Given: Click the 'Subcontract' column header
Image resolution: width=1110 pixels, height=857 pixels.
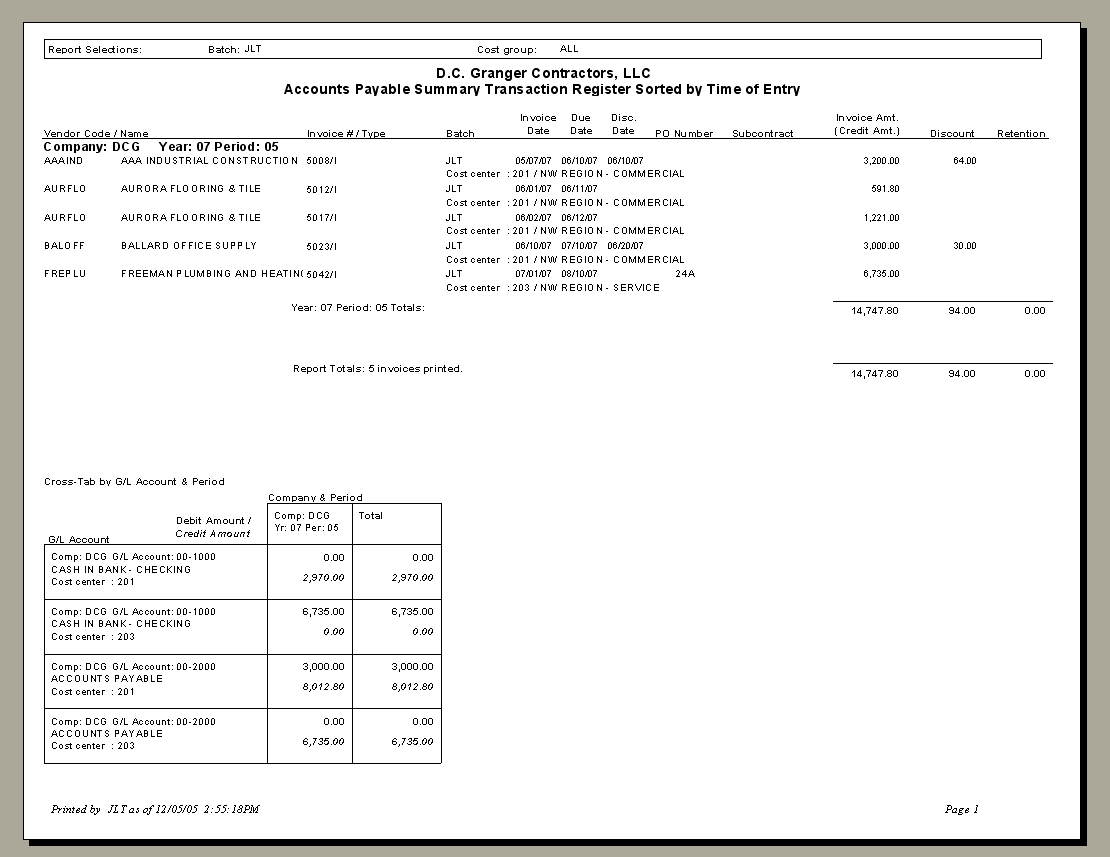Looking at the screenshot, I should pos(762,133).
